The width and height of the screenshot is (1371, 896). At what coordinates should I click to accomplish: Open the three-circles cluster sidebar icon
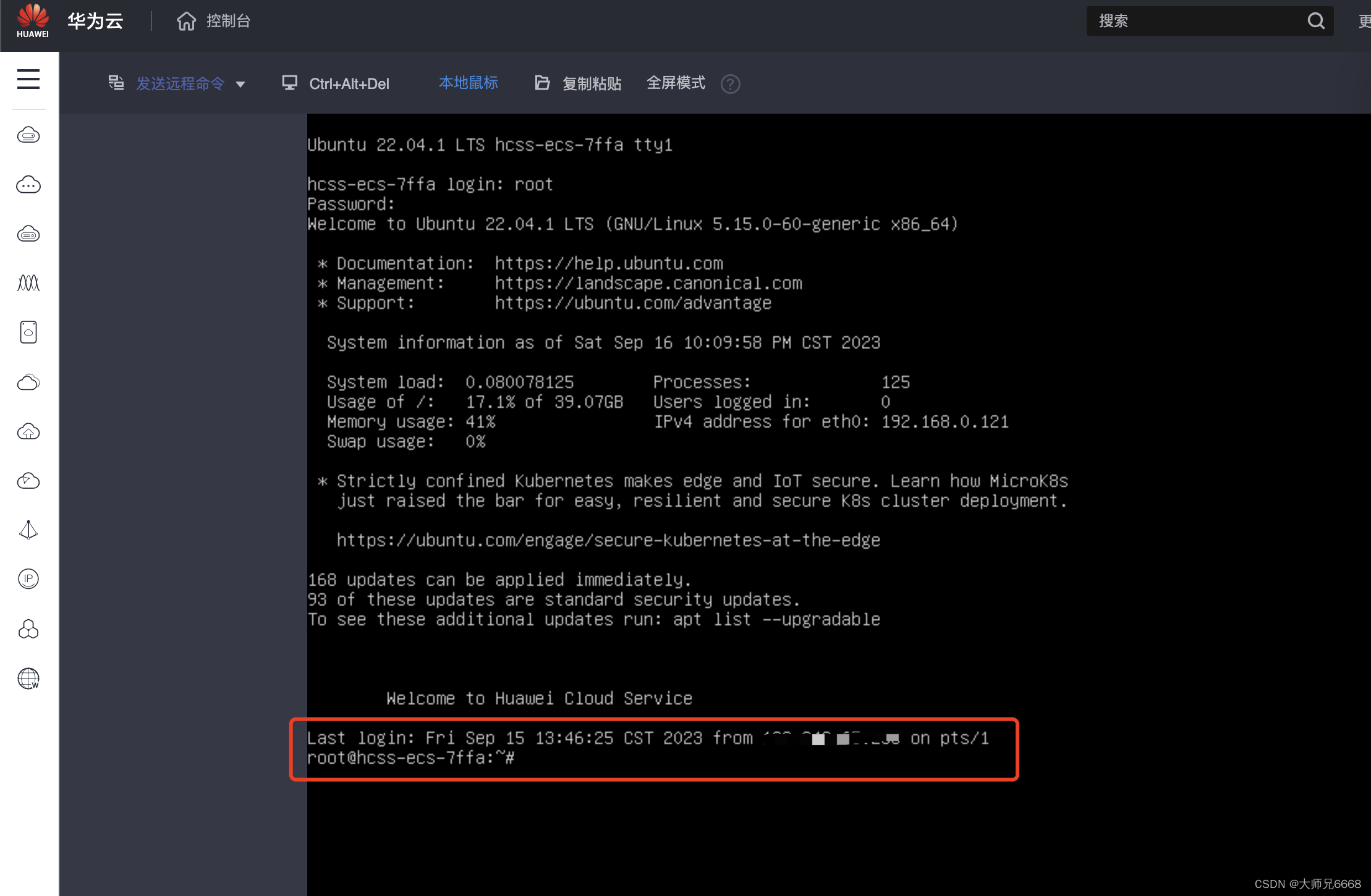point(28,629)
